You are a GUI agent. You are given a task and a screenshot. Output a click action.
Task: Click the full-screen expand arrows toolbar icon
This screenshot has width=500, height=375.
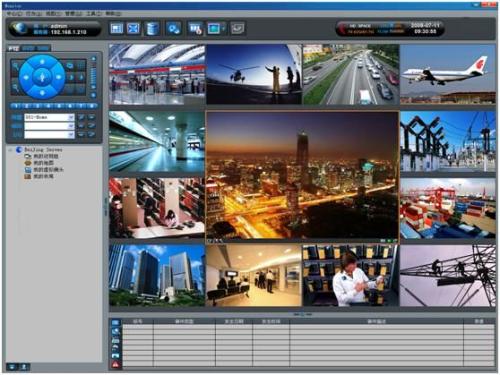[133, 29]
